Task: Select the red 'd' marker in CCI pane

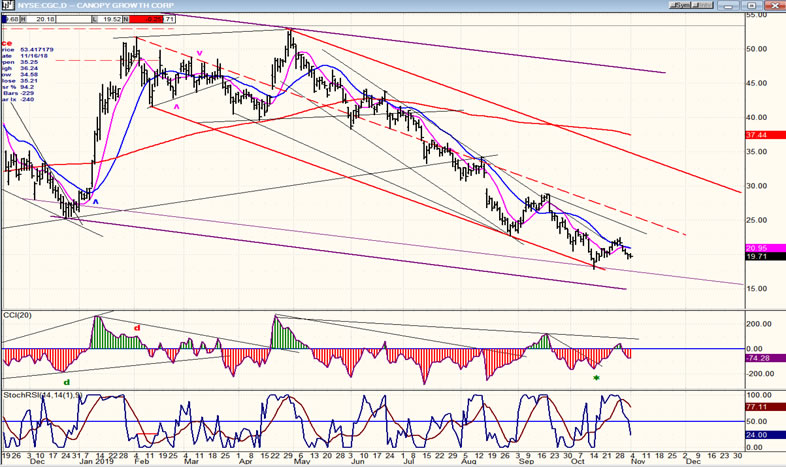Action: pyautogui.click(x=137, y=328)
